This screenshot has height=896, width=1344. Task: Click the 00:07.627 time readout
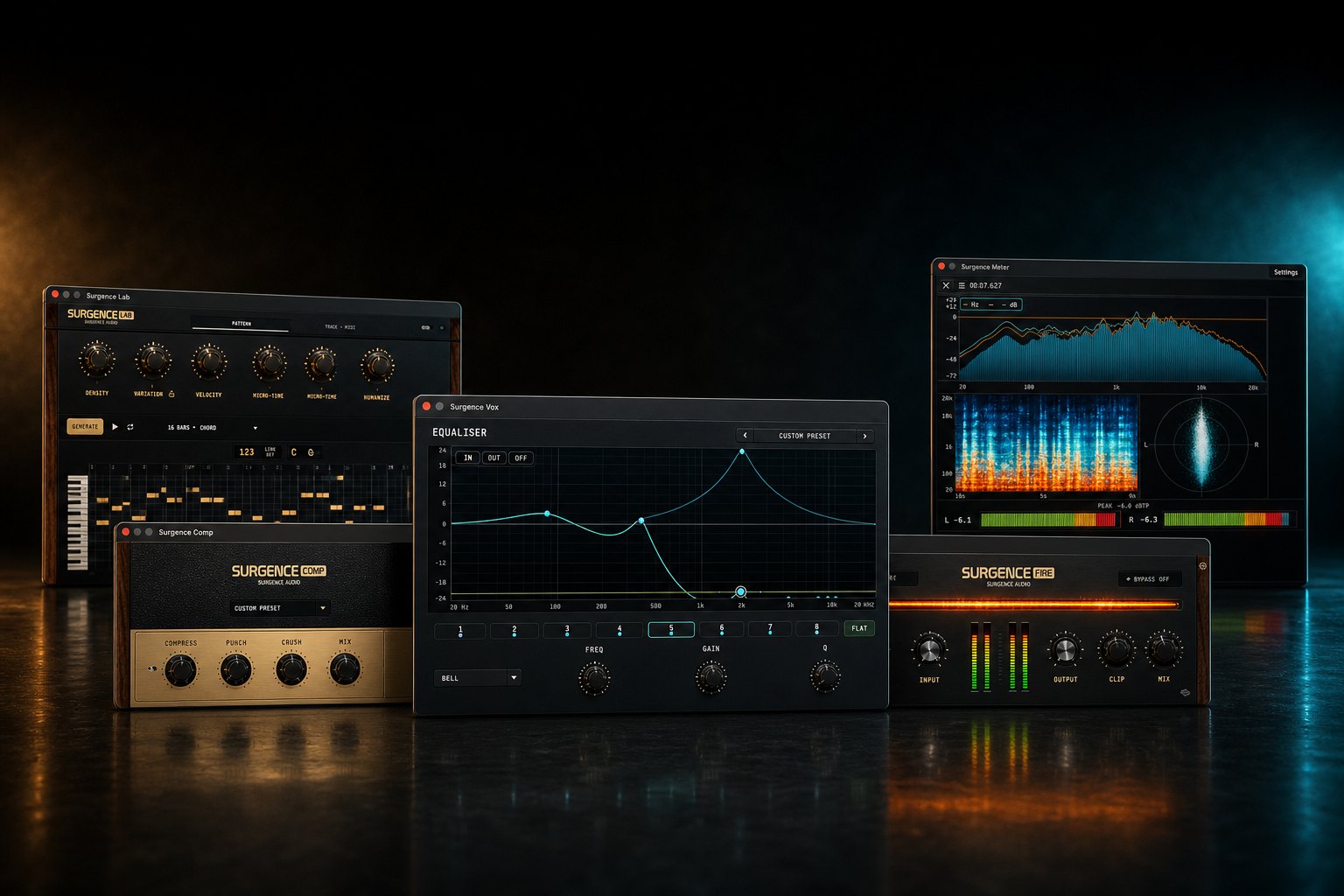[985, 286]
